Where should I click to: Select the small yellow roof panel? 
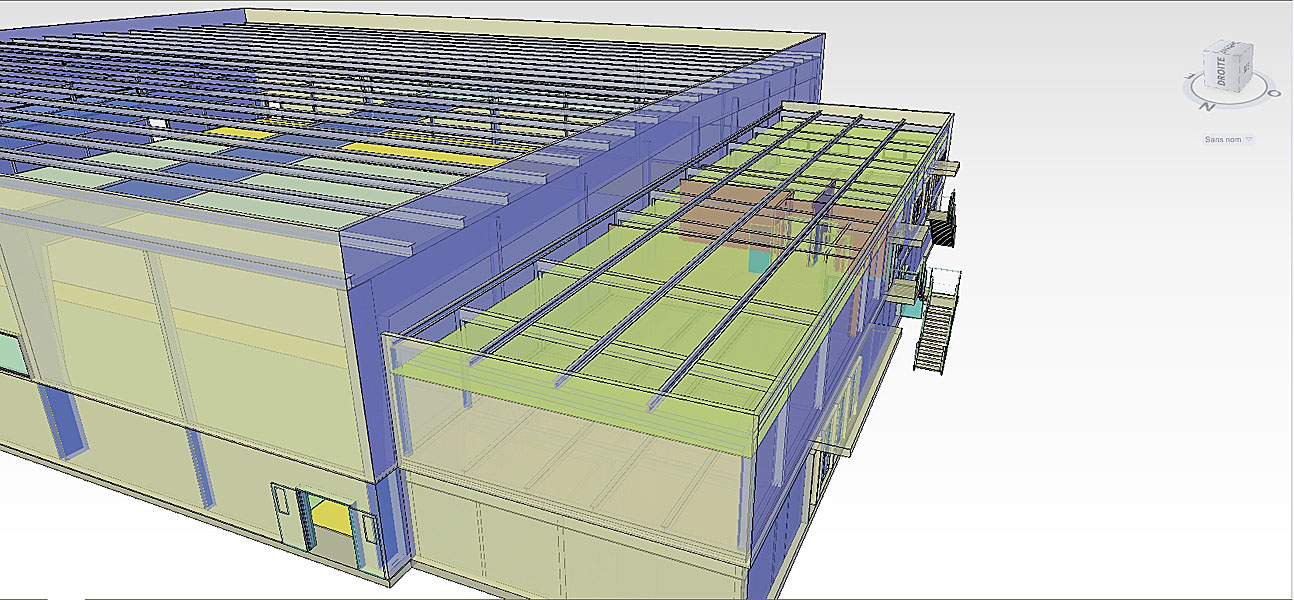coord(238,134)
